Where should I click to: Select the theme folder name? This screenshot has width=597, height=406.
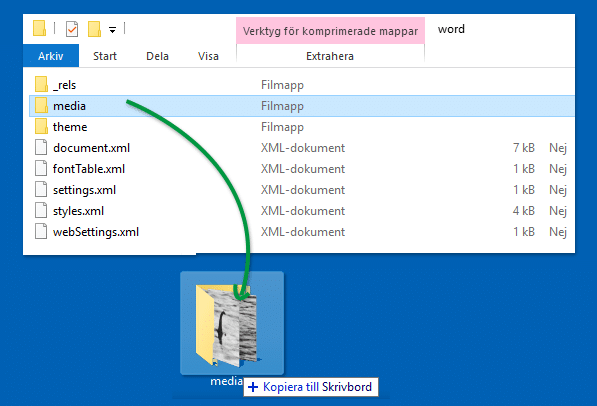[70, 127]
